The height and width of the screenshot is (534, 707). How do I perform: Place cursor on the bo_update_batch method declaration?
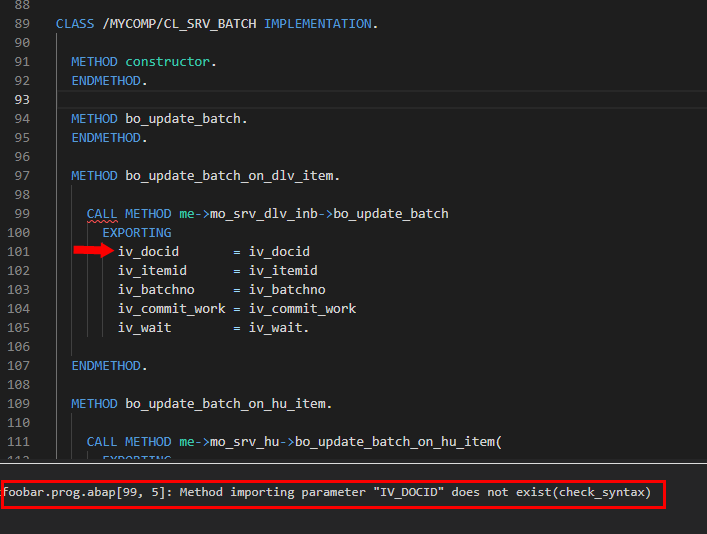coord(183,119)
